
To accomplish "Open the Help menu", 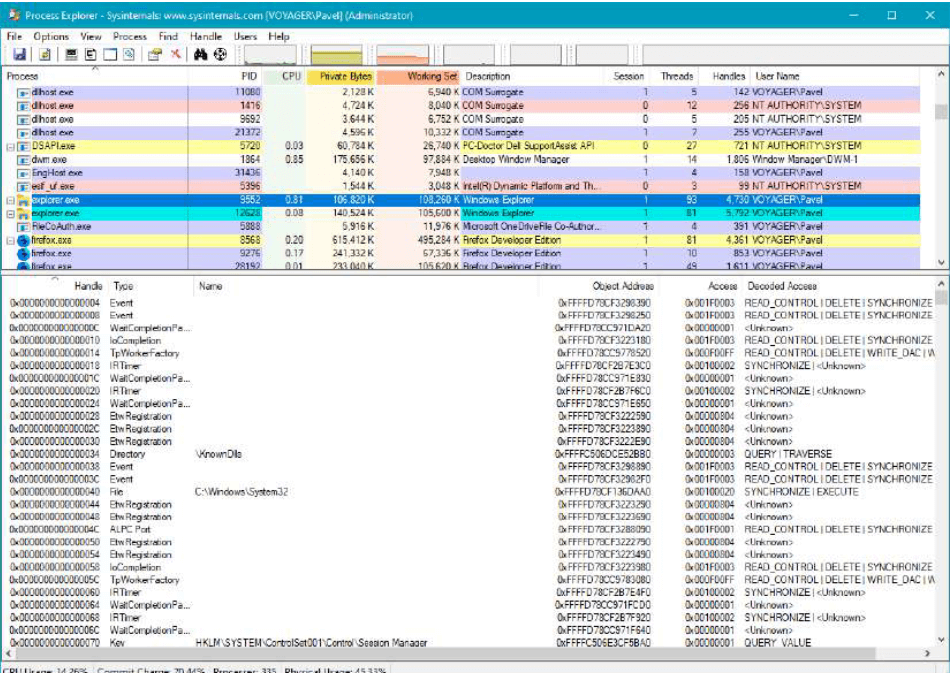I will 279,36.
